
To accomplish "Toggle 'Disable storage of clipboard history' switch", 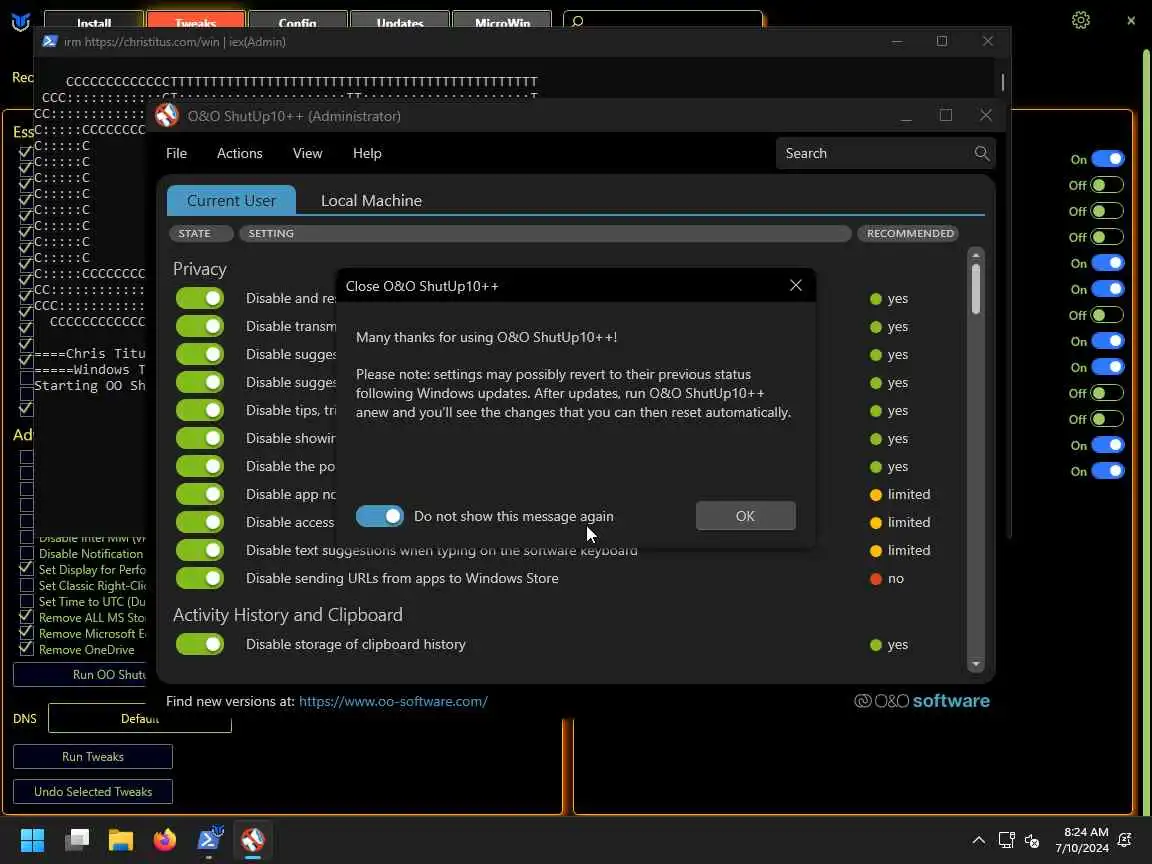I will click(200, 644).
